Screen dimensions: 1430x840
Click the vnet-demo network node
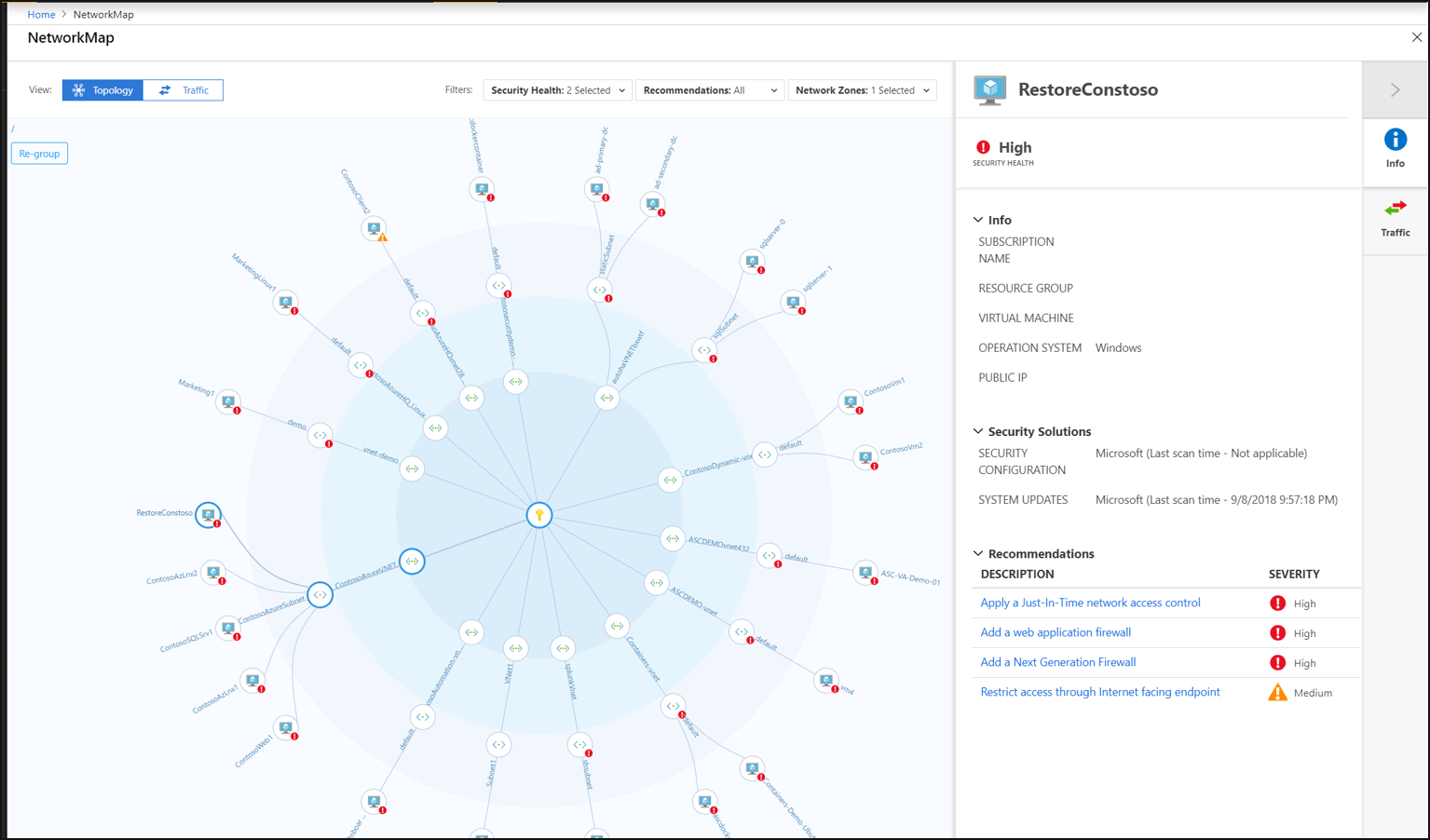tap(412, 468)
